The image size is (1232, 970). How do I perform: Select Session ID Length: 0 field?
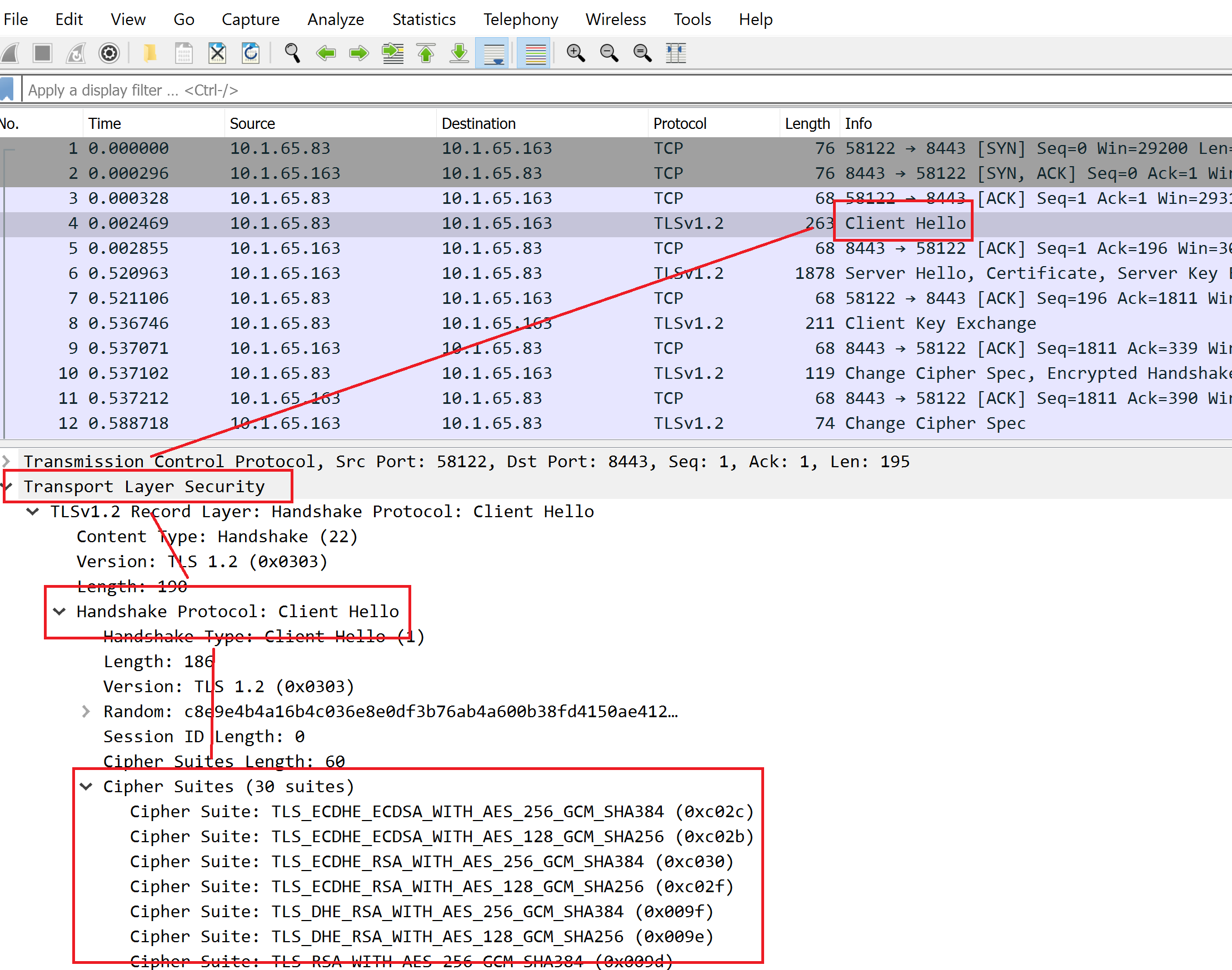tap(204, 736)
